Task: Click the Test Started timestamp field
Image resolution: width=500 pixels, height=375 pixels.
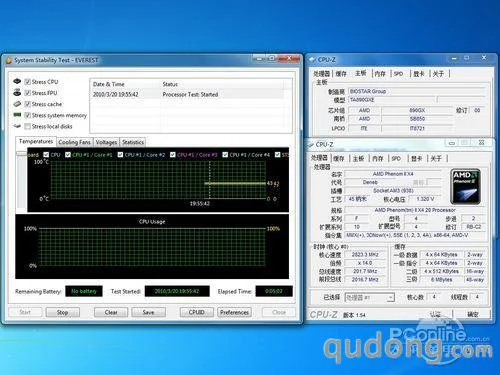Action: click(x=177, y=291)
